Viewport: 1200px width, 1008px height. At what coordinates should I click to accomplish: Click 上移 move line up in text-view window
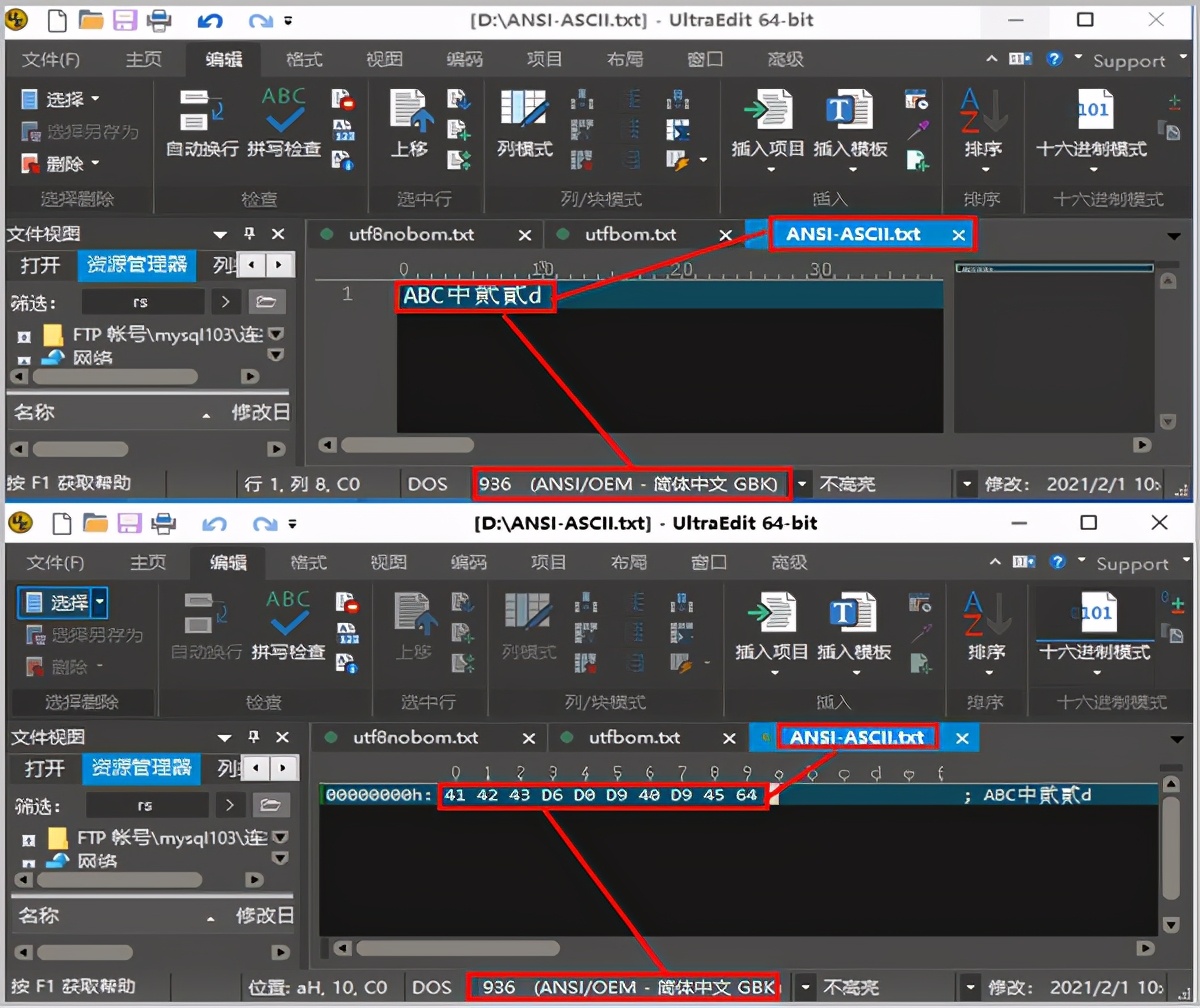click(410, 123)
